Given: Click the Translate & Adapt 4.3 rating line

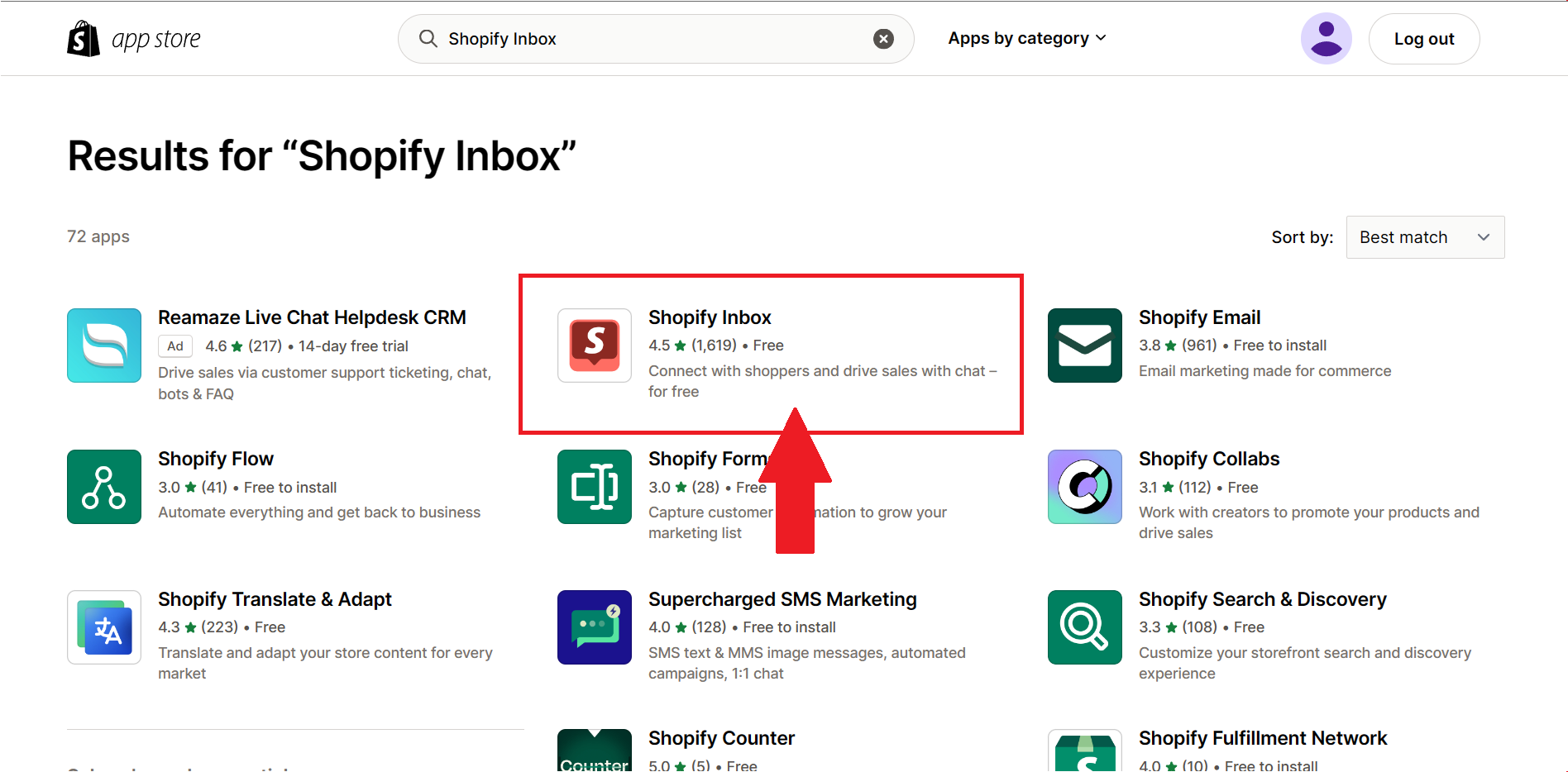Looking at the screenshot, I should tap(222, 627).
